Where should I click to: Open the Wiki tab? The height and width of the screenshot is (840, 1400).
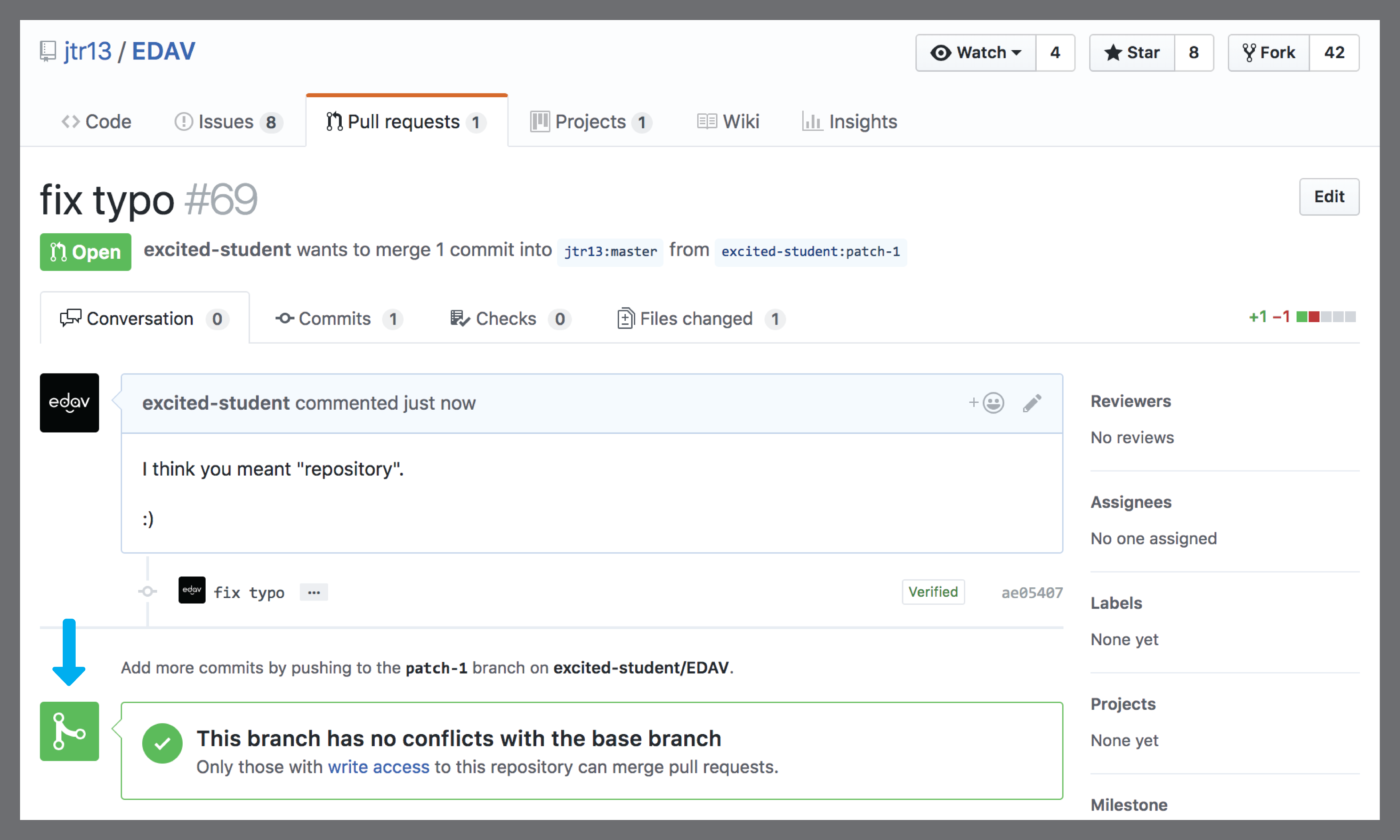pyautogui.click(x=728, y=122)
